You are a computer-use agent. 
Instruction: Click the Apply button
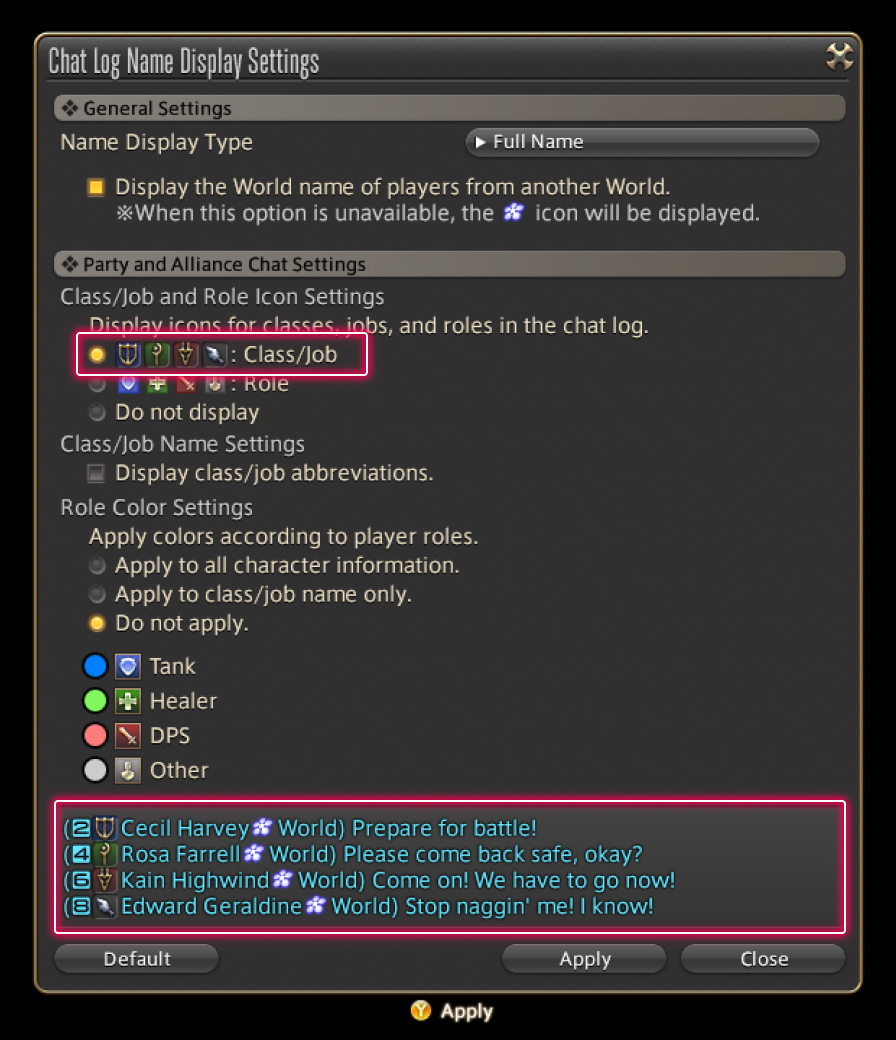pyautogui.click(x=584, y=959)
